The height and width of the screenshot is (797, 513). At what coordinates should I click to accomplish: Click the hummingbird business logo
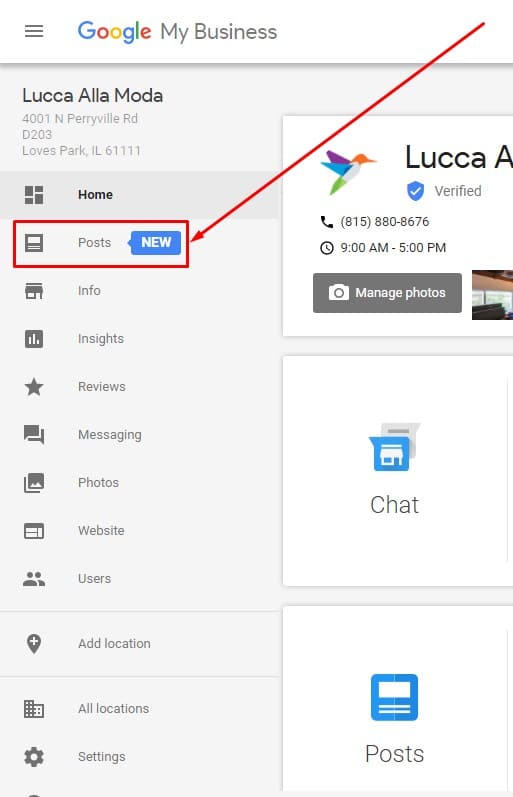[x=348, y=172]
